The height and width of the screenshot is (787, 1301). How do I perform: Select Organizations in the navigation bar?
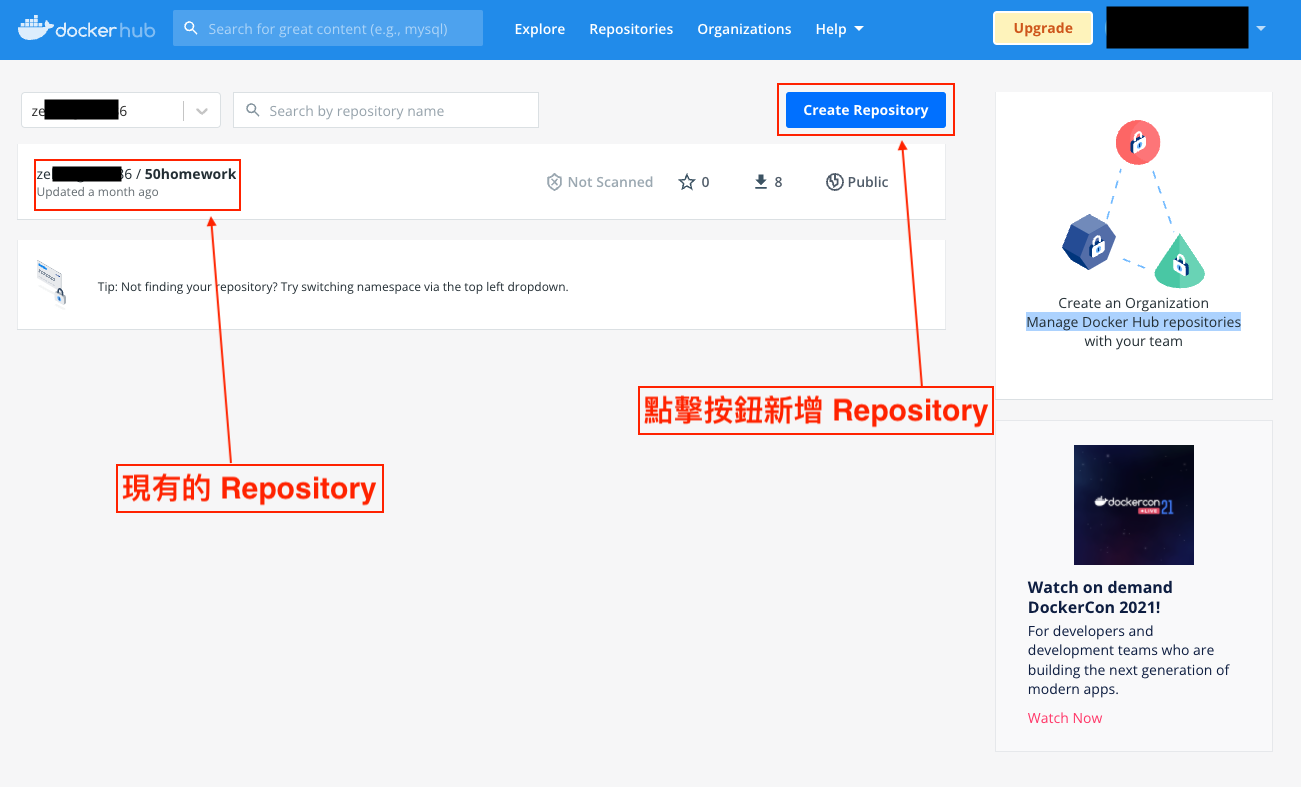pos(744,29)
